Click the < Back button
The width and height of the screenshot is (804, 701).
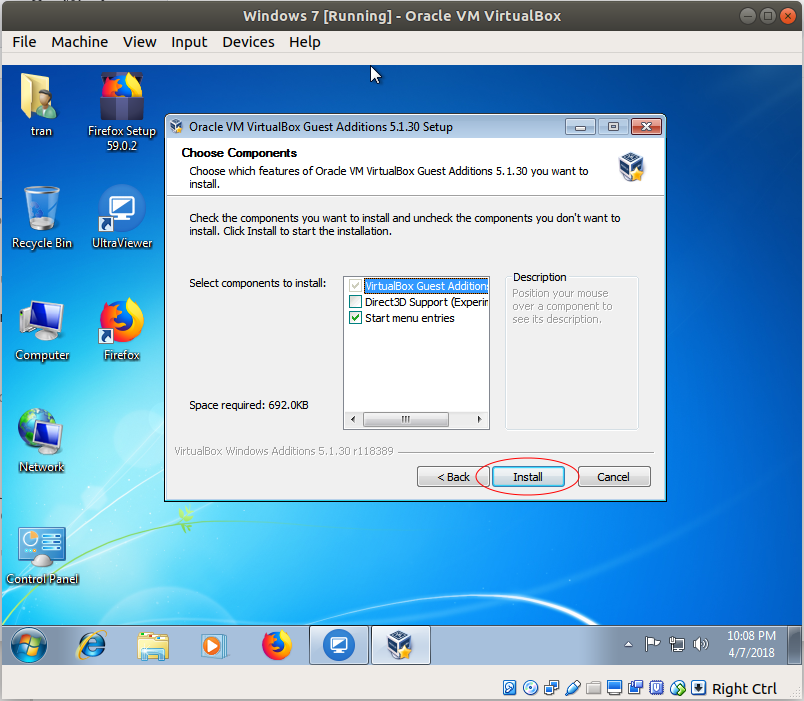click(453, 477)
